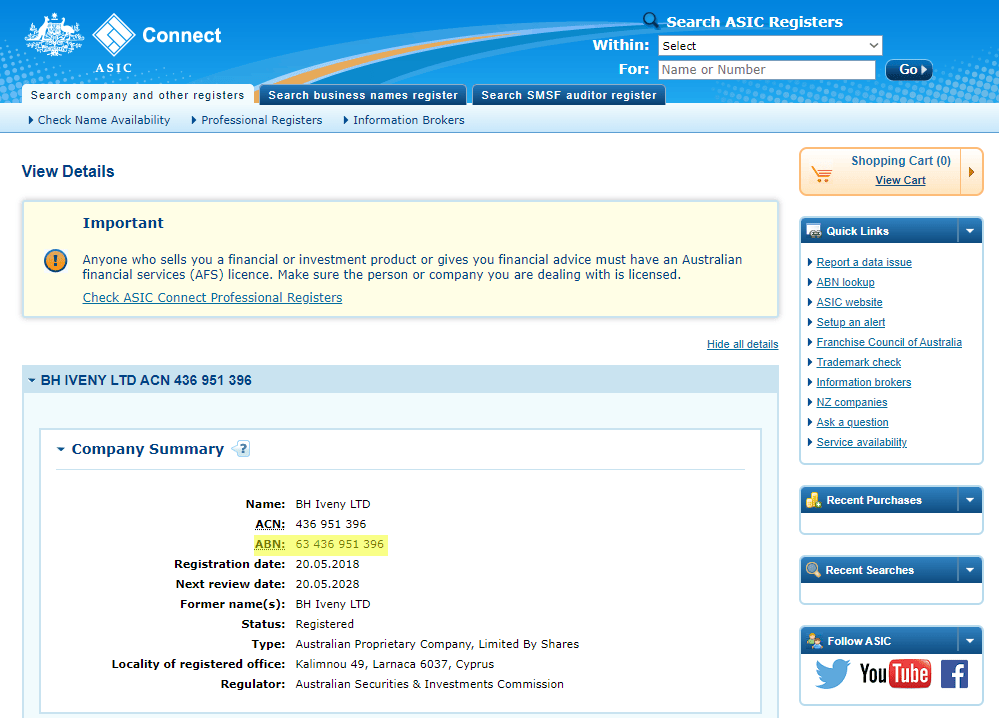This screenshot has height=718, width=999.
Task: Open the shopping cart icon
Action: 822,173
